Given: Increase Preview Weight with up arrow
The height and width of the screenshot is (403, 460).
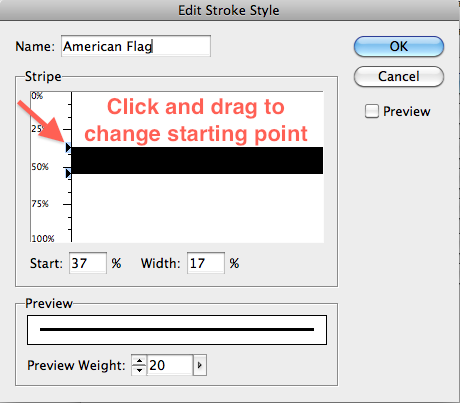Looking at the screenshot, I should coord(139,361).
